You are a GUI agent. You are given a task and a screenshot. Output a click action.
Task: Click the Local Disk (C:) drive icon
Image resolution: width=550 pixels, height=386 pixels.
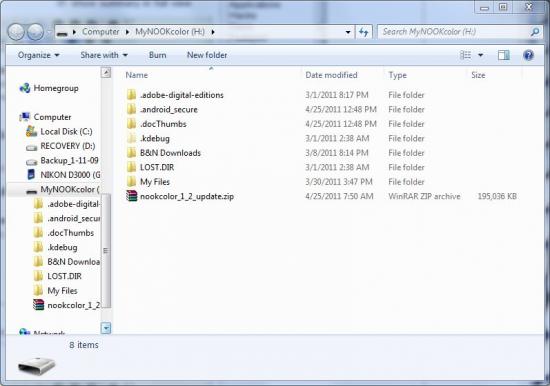pos(31,131)
